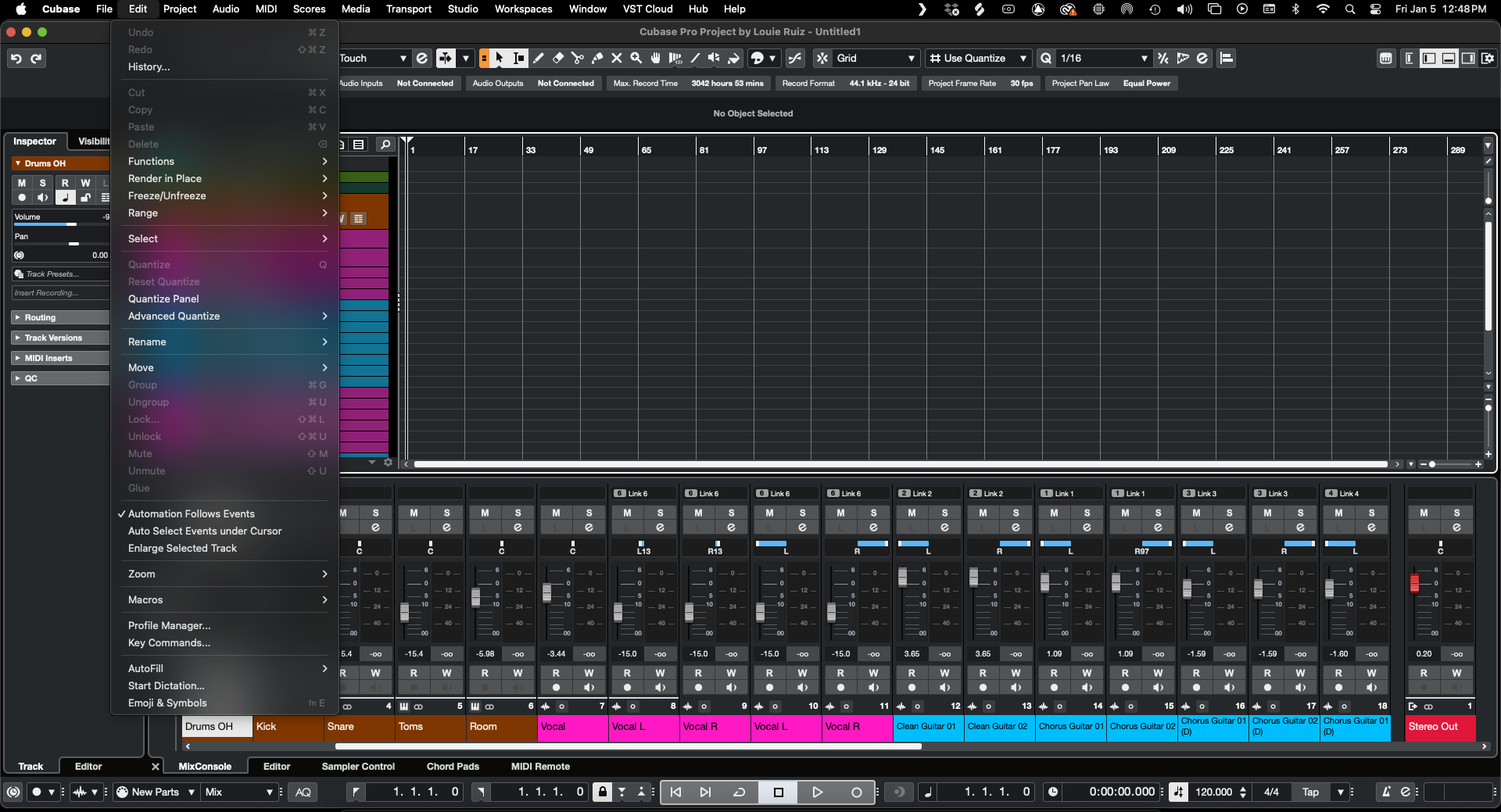Toggle Show/Hide Lower Zone button
The width and height of the screenshot is (1501, 812).
coord(1449,59)
